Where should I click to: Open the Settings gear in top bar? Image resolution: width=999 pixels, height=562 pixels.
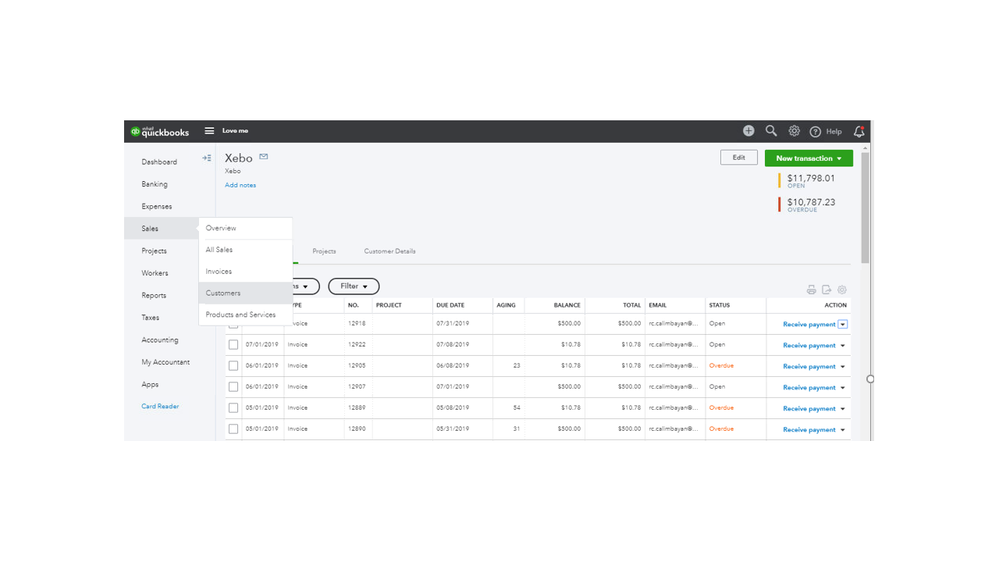[794, 131]
